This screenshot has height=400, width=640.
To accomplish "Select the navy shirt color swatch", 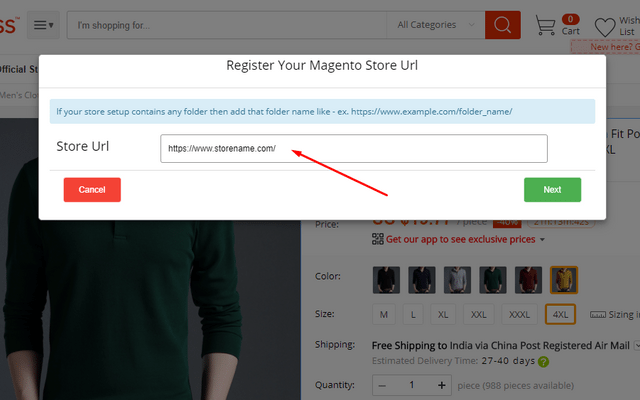I will 422,280.
